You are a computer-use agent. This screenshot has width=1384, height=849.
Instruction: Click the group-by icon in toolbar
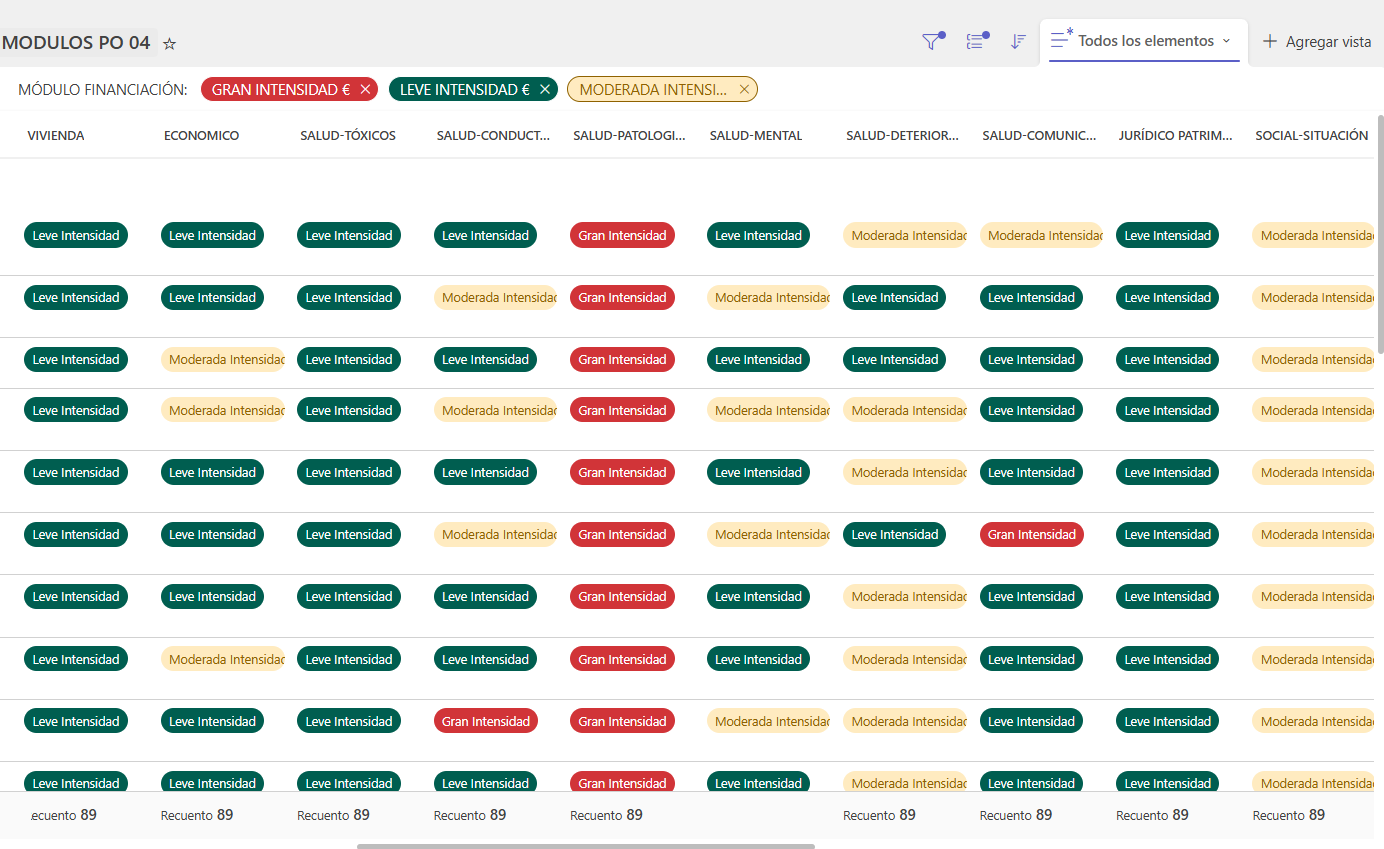[976, 41]
